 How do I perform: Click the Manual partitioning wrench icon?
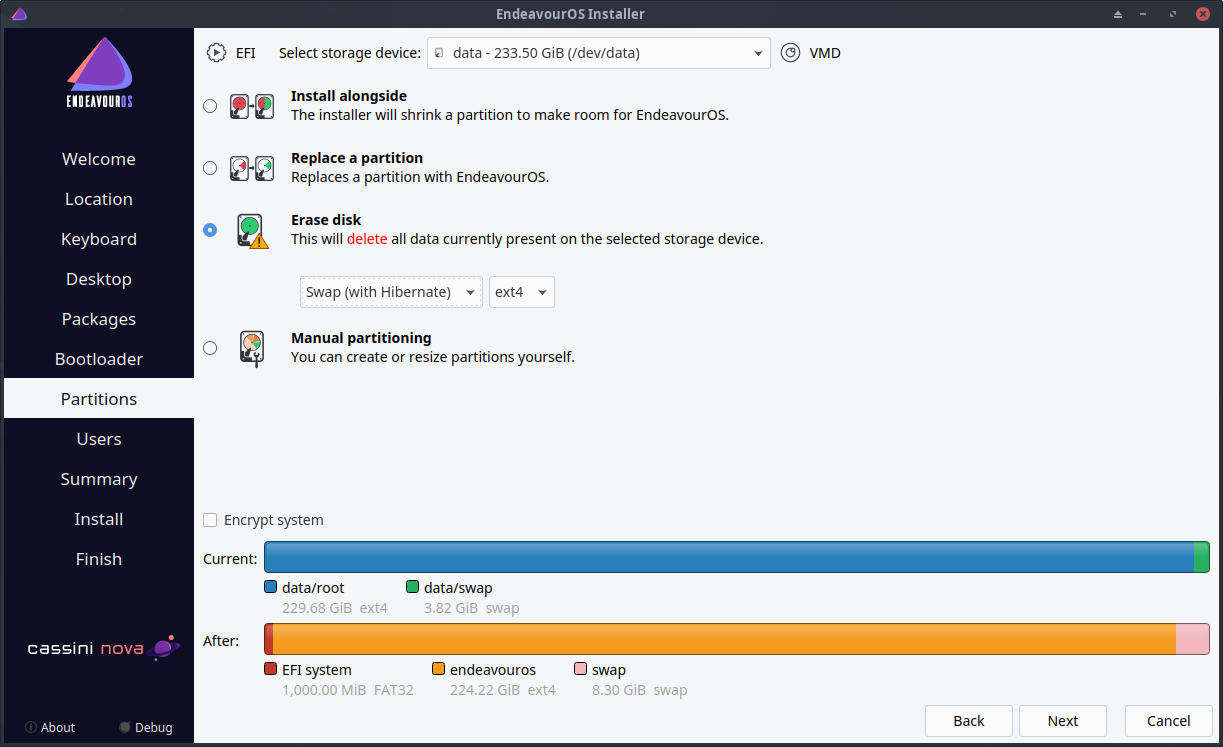252,348
